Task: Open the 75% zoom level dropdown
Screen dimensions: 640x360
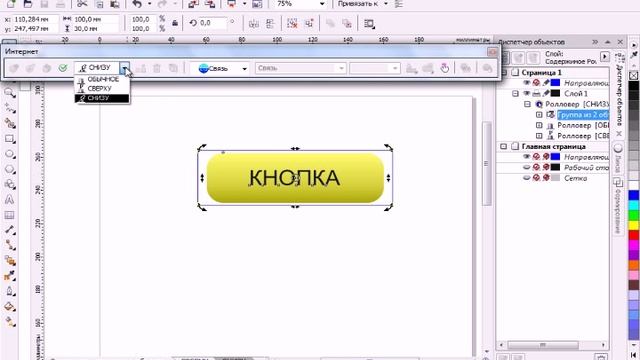Action: pyautogui.click(x=322, y=4)
